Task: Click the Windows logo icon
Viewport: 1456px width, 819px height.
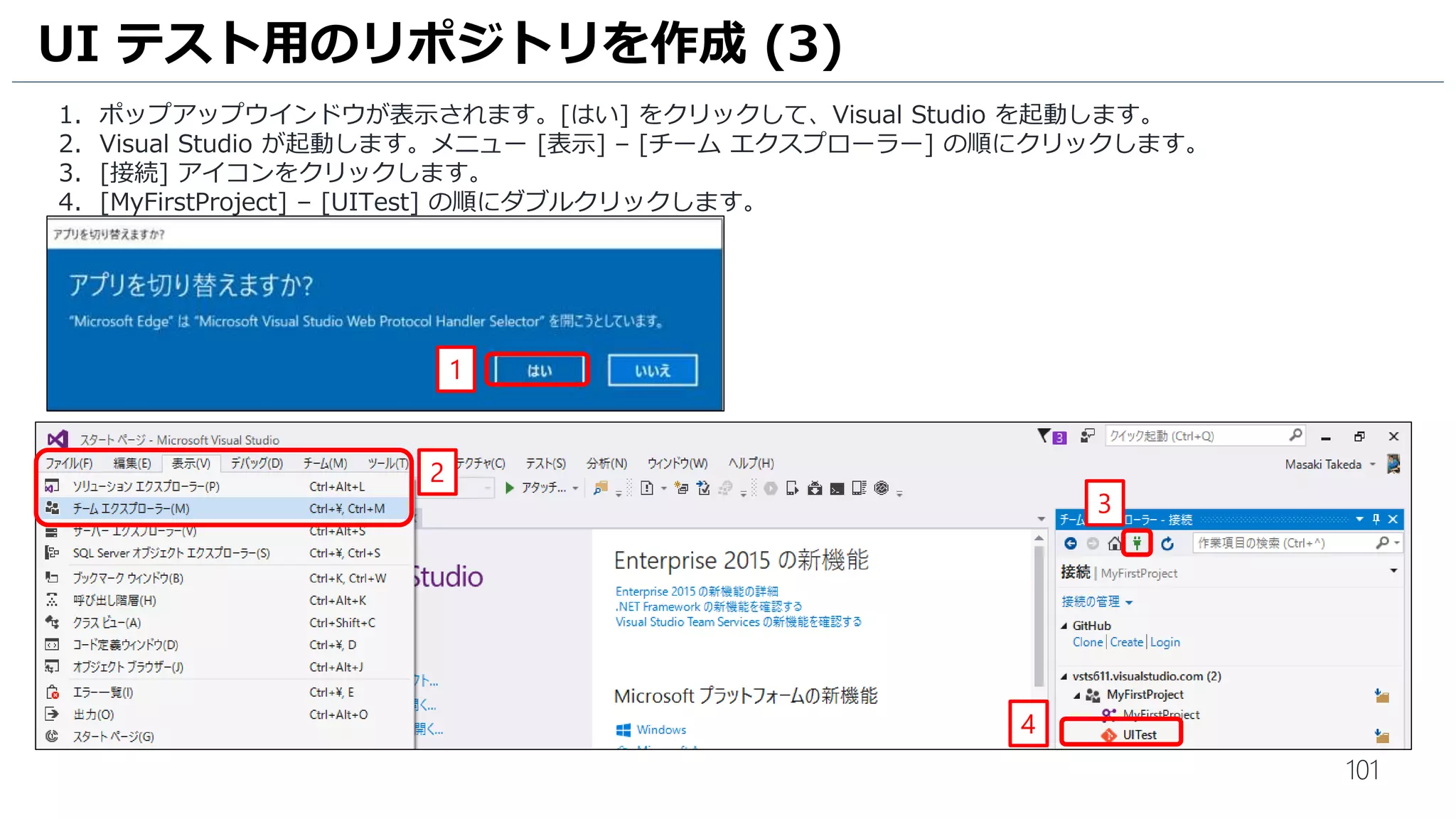Action: pos(623,730)
